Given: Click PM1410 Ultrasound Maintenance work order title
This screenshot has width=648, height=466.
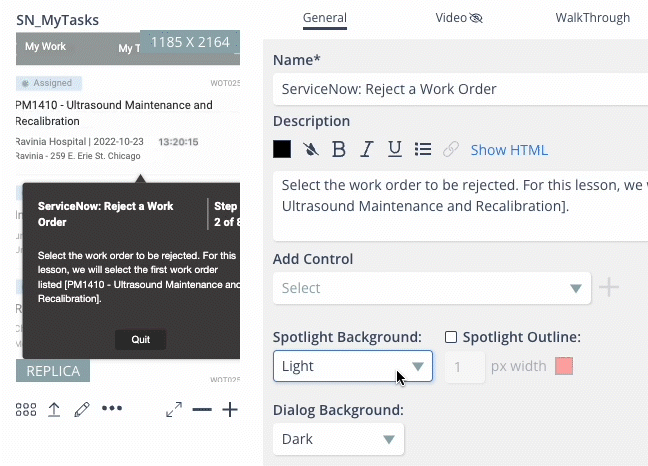Looking at the screenshot, I should [114, 113].
